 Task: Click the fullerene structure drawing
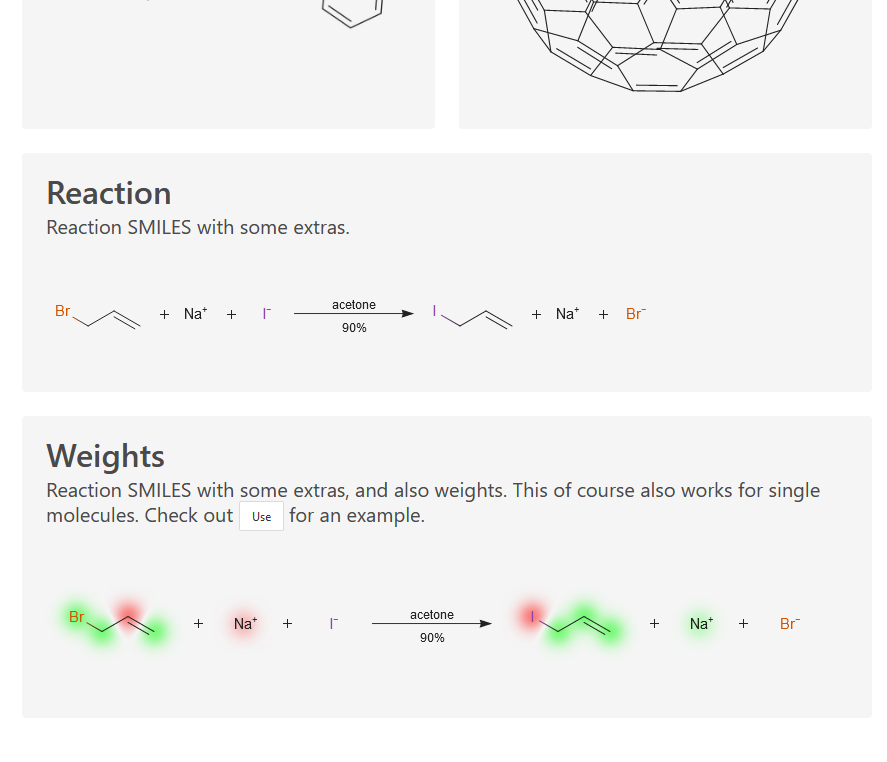pyautogui.click(x=656, y=45)
